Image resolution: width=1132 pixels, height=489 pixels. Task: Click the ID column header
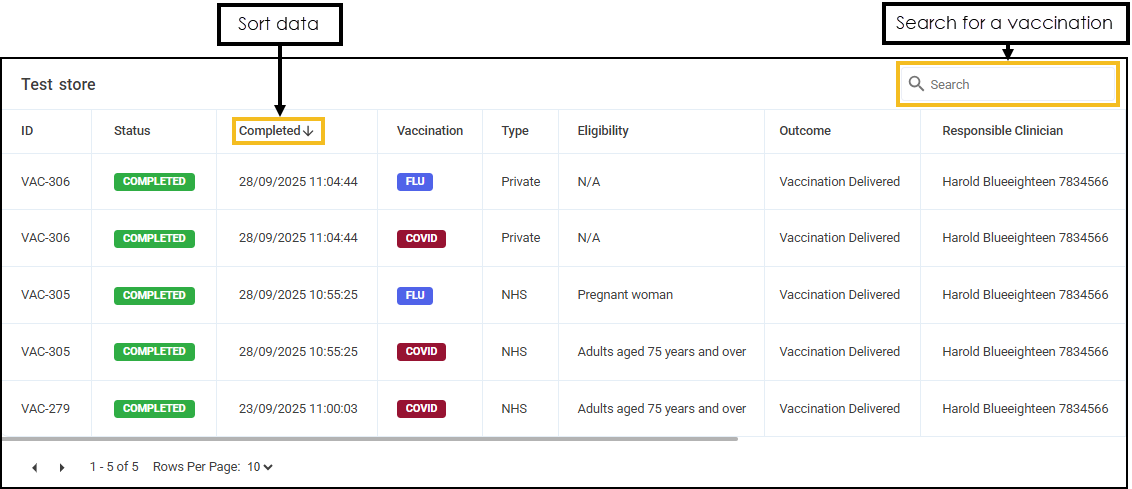[x=27, y=131]
